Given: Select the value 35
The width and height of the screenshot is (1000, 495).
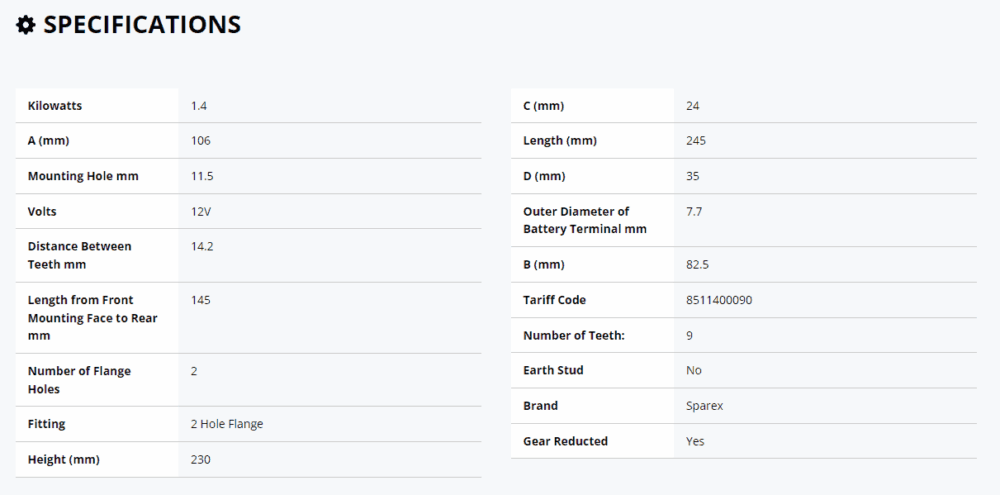Looking at the screenshot, I should click(x=693, y=176).
